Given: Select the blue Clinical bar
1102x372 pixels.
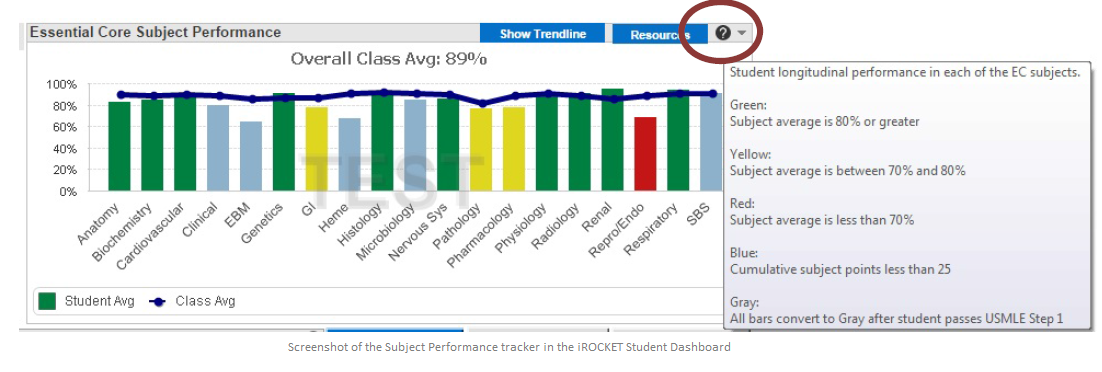Looking at the screenshot, I should (218, 148).
